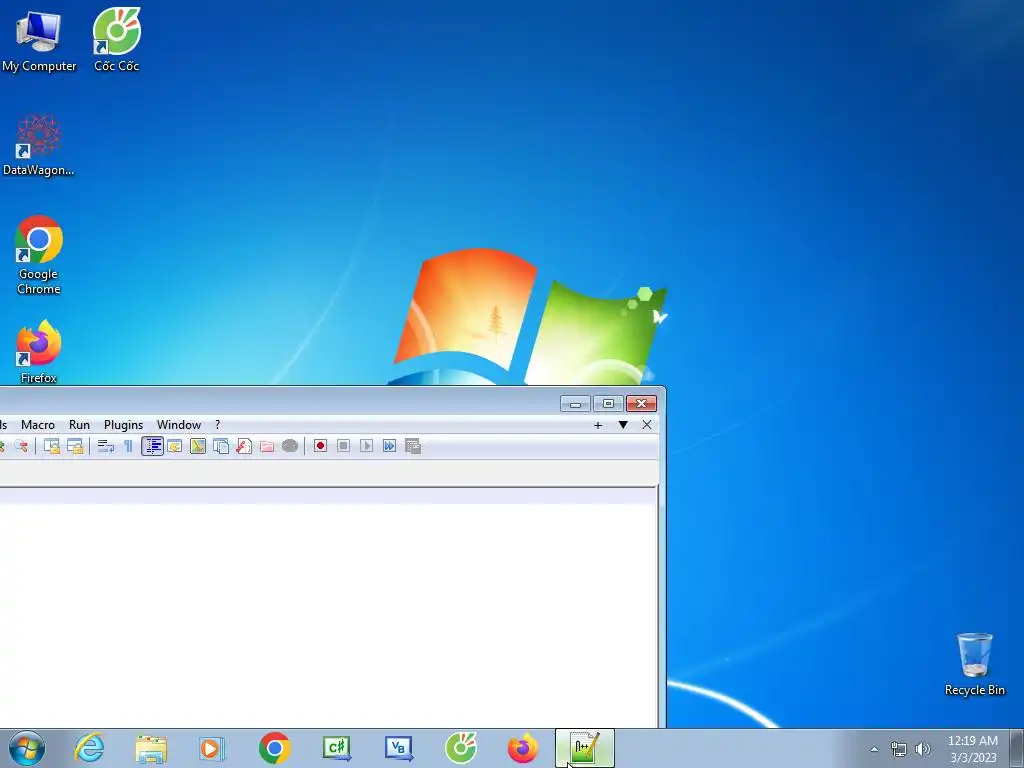Open the Macro menu
1024x768 pixels.
[38, 424]
